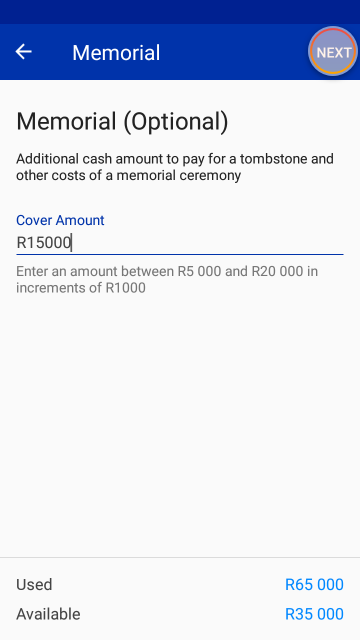Click the blue underline of amount field
This screenshot has width=360, height=640.
180,254
